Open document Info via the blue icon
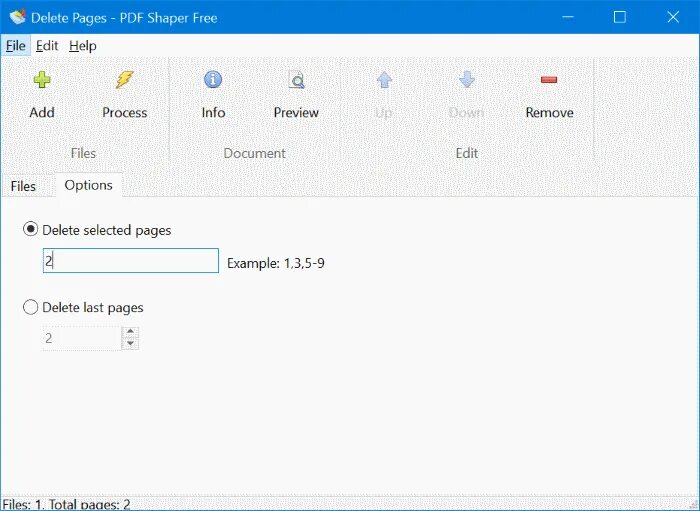The height and width of the screenshot is (511, 700). pyautogui.click(x=213, y=79)
